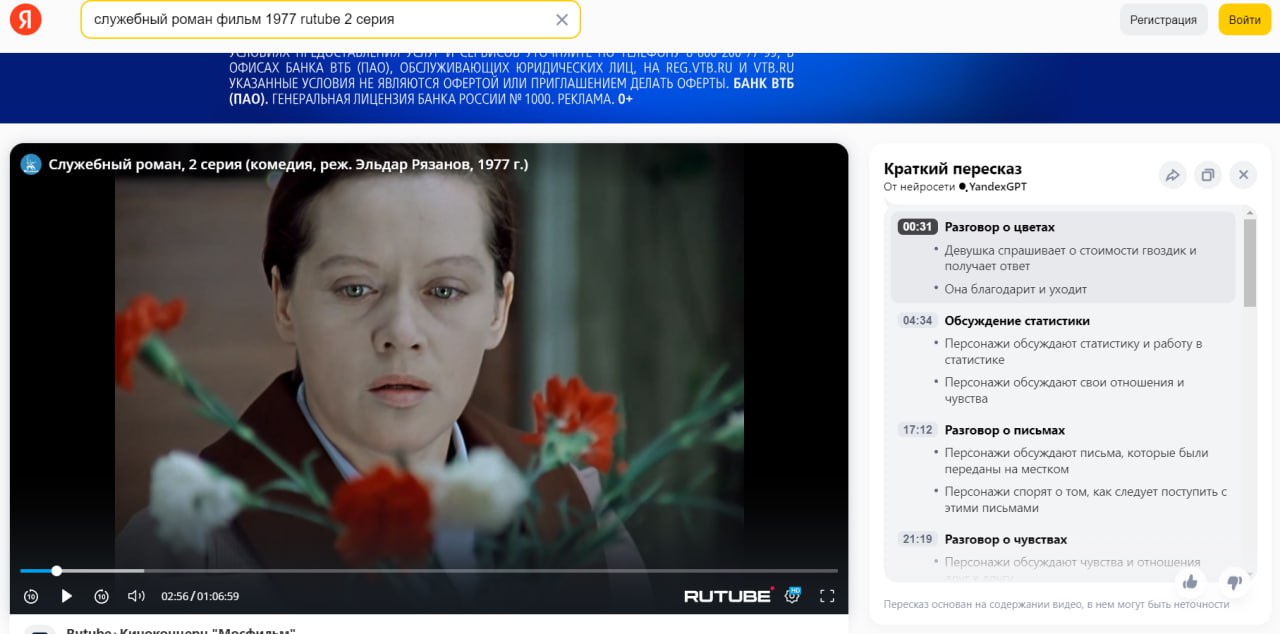Click the video progress bar handle
This screenshot has height=634, width=1280.
pyautogui.click(x=57, y=571)
